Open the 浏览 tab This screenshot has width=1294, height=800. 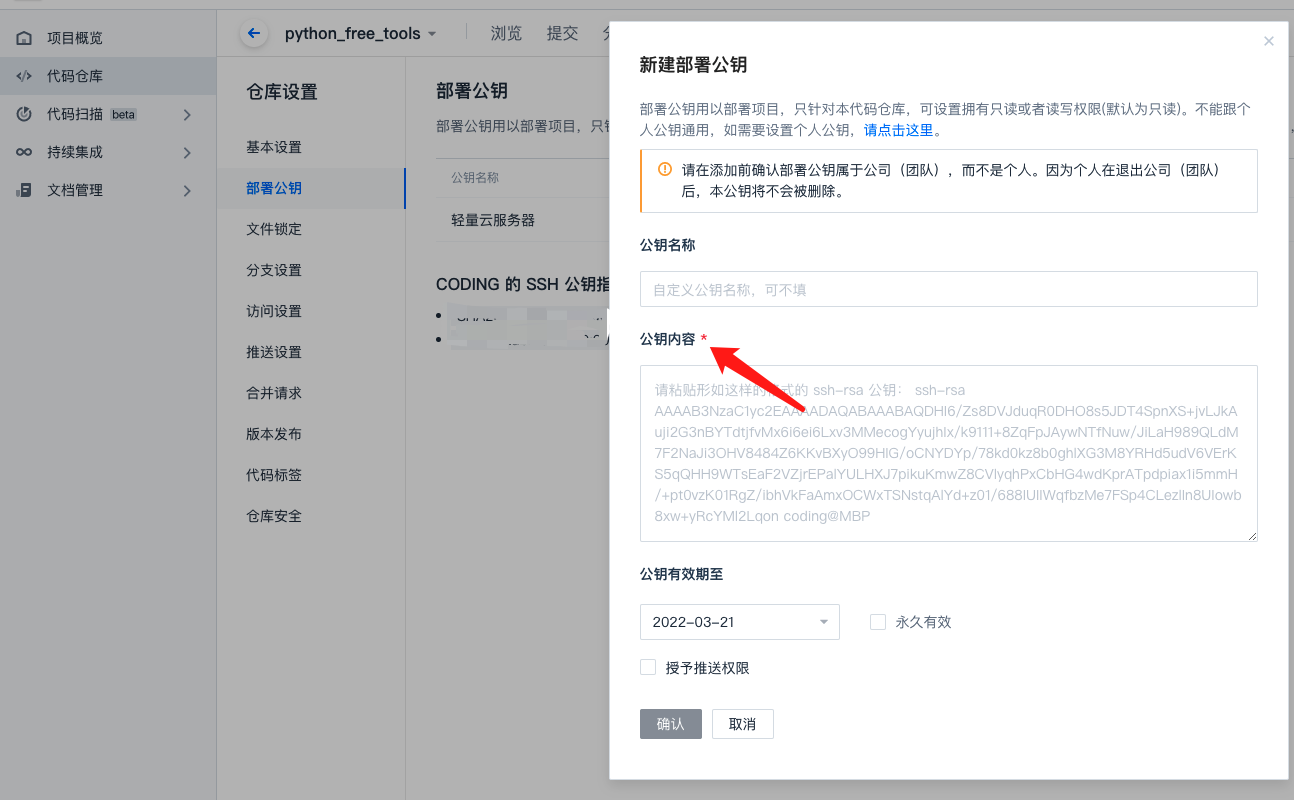tap(506, 33)
